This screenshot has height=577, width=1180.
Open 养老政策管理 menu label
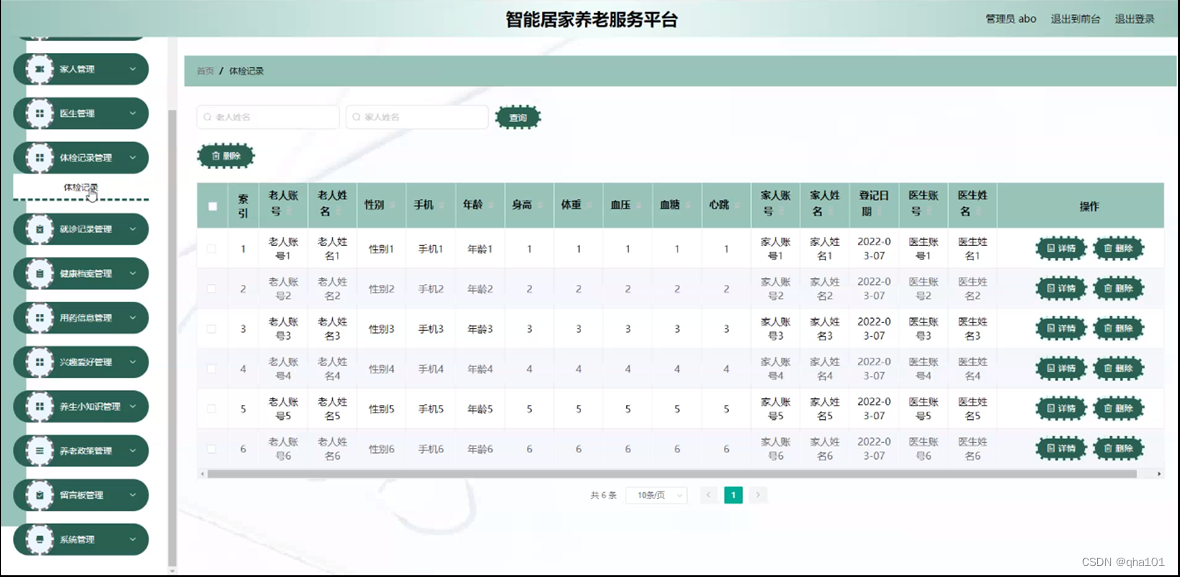(x=85, y=451)
